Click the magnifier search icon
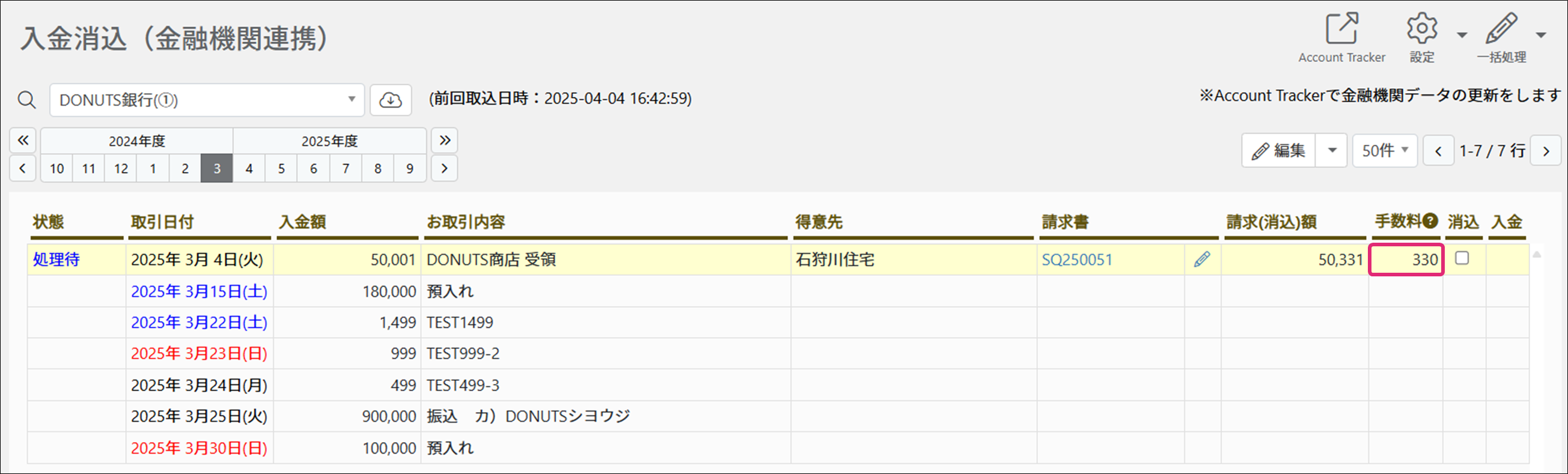Viewport: 1568px width, 474px height. [27, 100]
